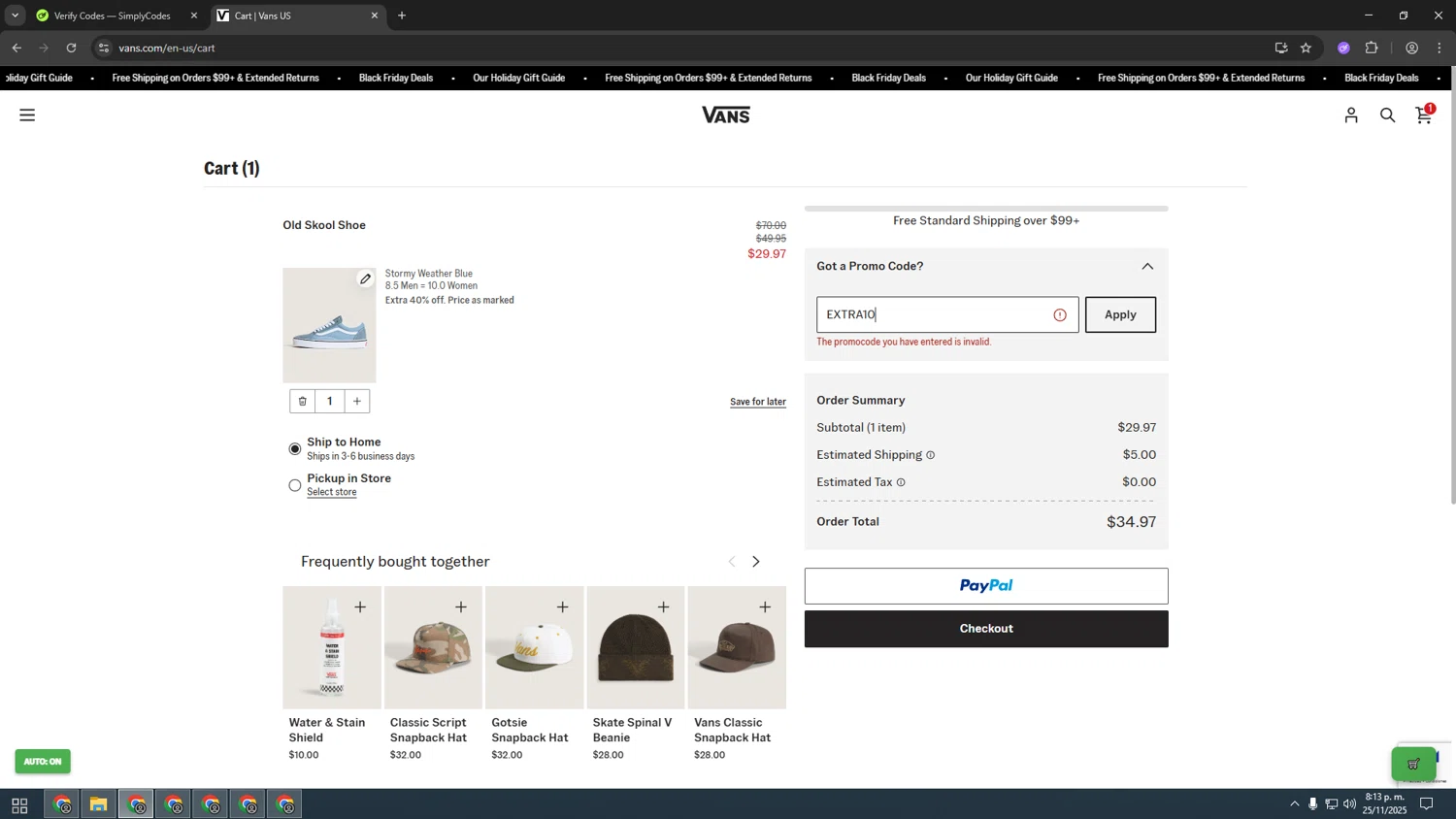Open the account profile icon

click(x=1351, y=115)
